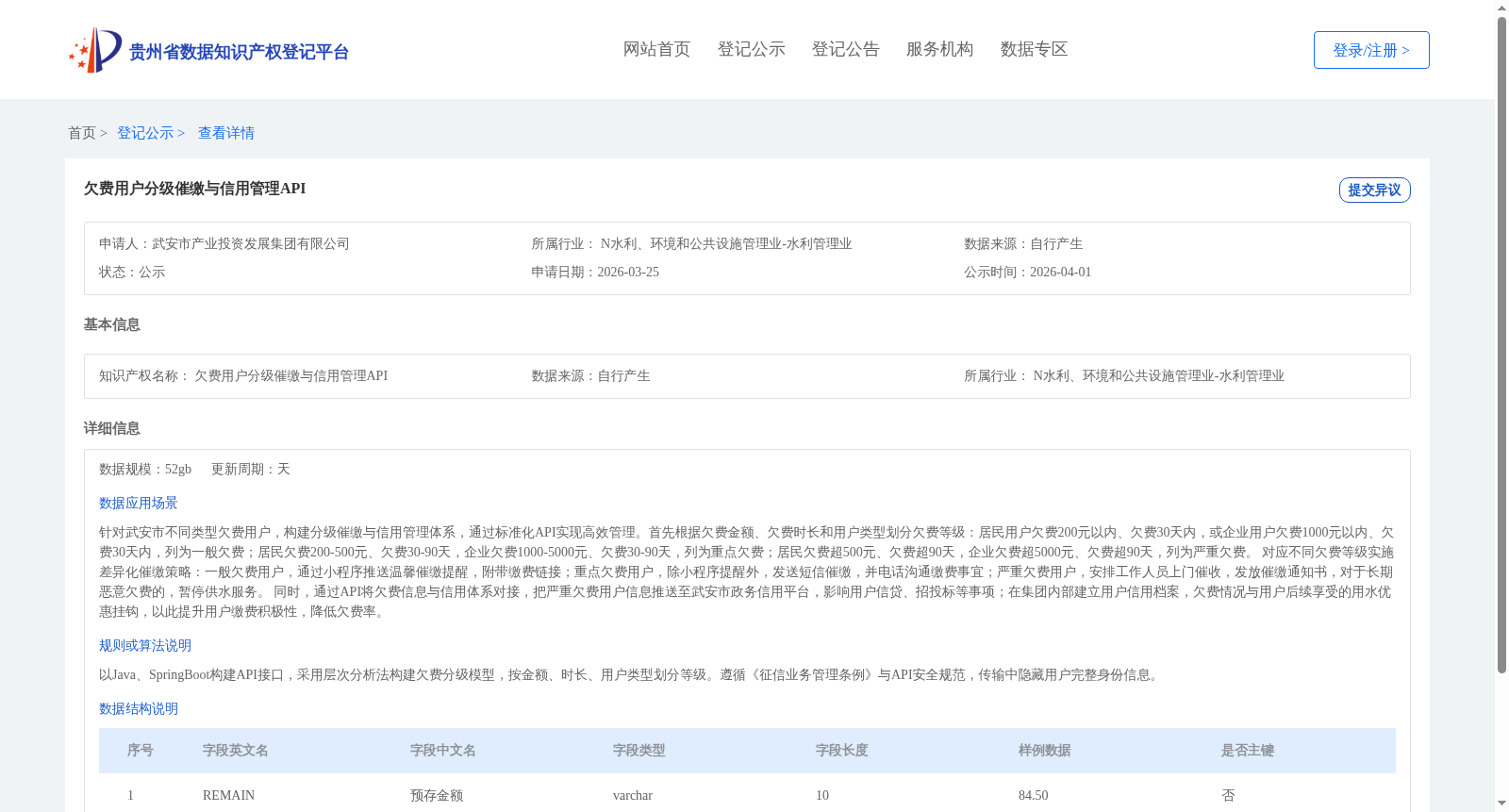The image size is (1509, 812).
Task: Click the 详细信息 section heading
Action: [x=111, y=428]
